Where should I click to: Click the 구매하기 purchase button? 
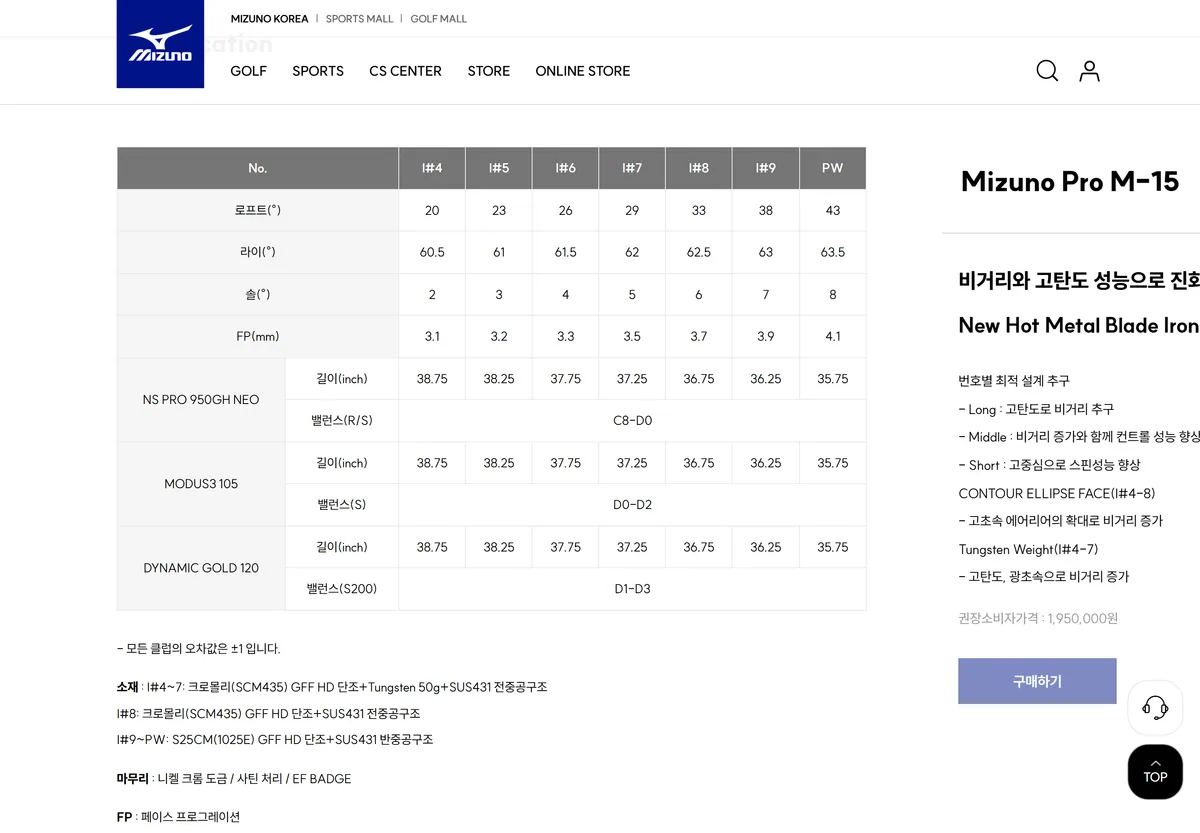pos(1037,681)
